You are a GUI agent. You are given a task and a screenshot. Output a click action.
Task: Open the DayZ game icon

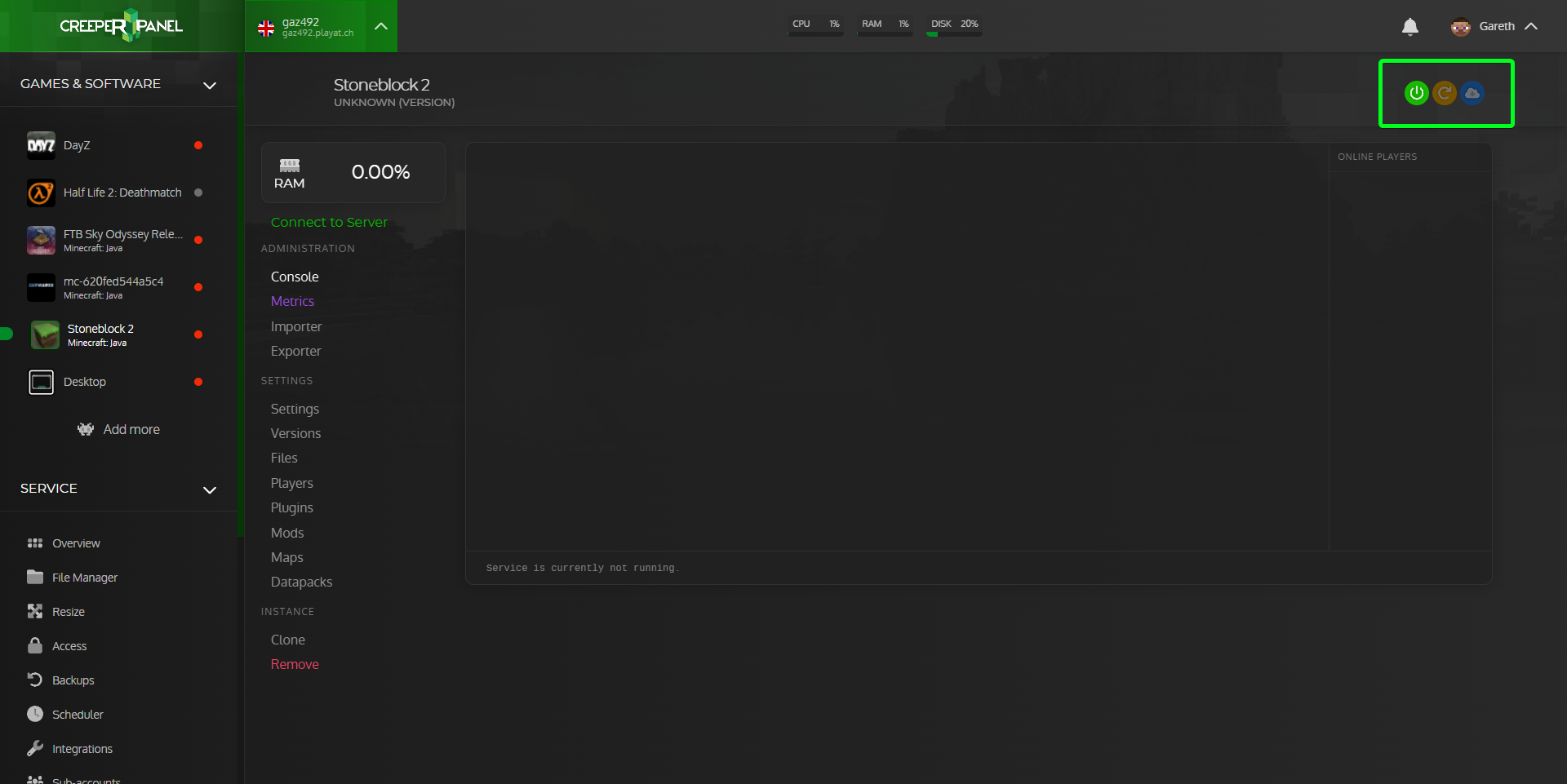41,145
